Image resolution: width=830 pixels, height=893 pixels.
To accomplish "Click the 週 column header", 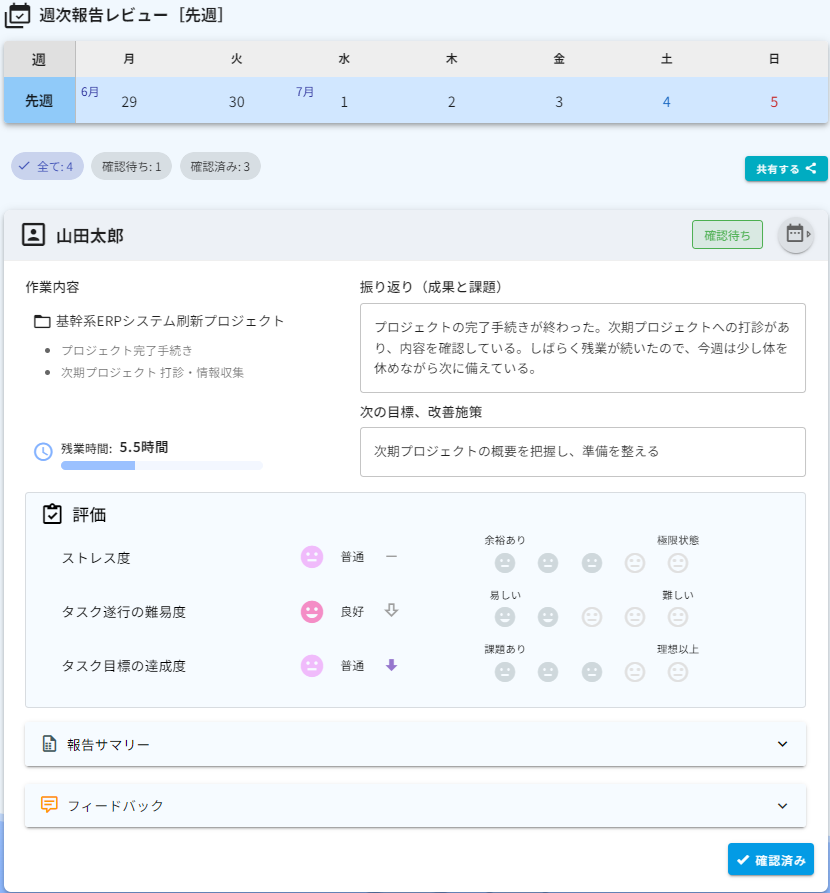I will coord(39,59).
